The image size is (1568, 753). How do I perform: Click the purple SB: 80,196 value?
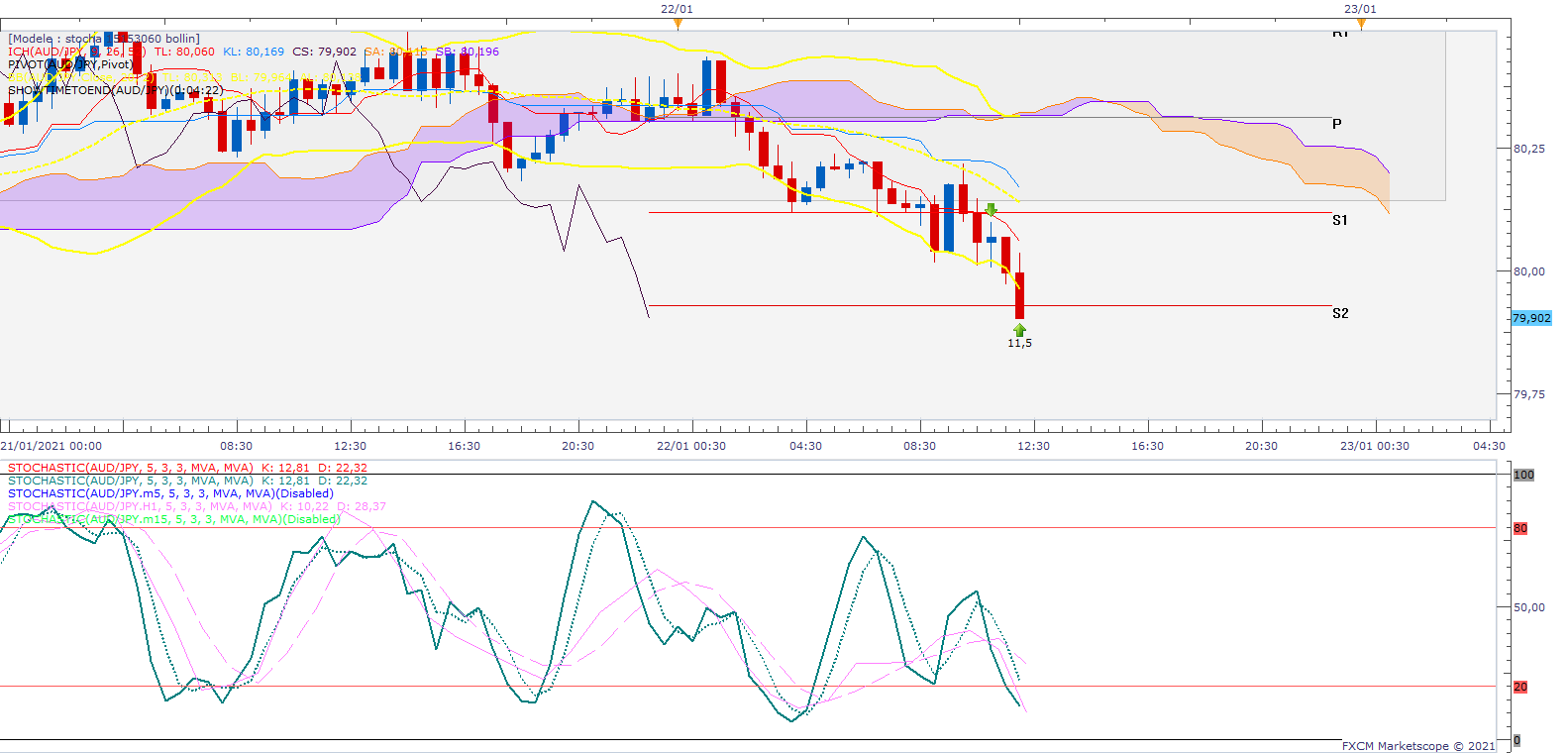click(468, 52)
